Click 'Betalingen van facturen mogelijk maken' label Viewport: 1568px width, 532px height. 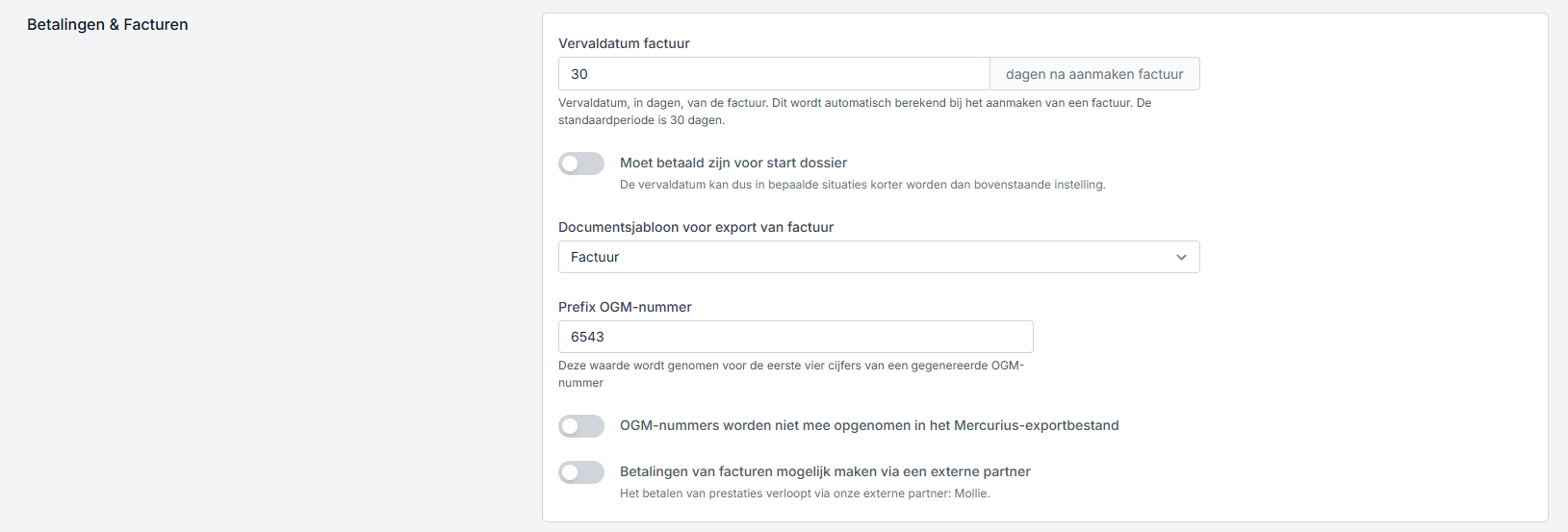pos(825,471)
